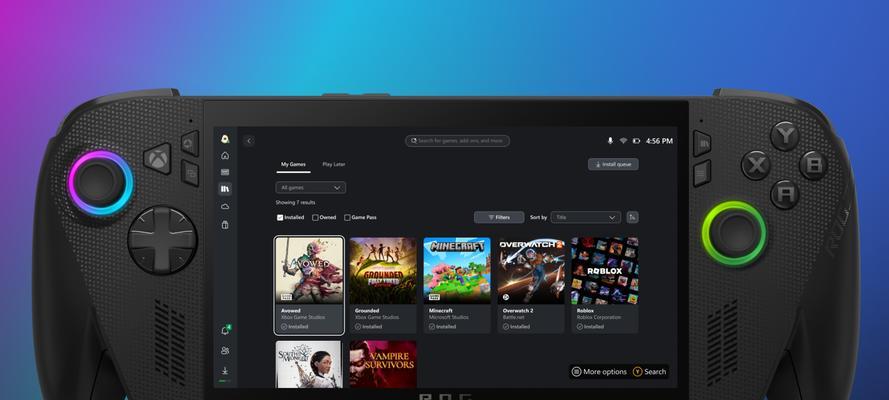Open the Game Pass sidebar icon below Home

click(x=225, y=172)
